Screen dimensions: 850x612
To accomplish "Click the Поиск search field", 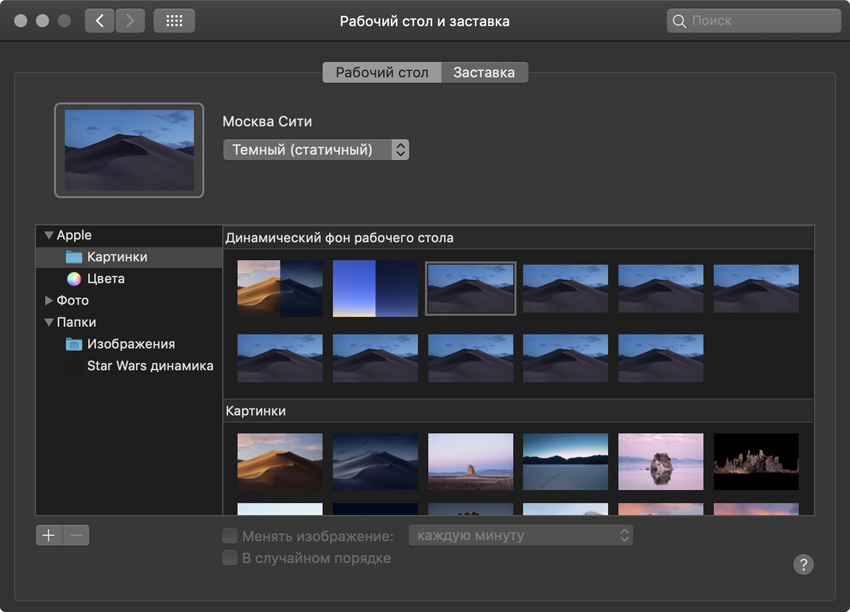I will pyautogui.click(x=754, y=21).
